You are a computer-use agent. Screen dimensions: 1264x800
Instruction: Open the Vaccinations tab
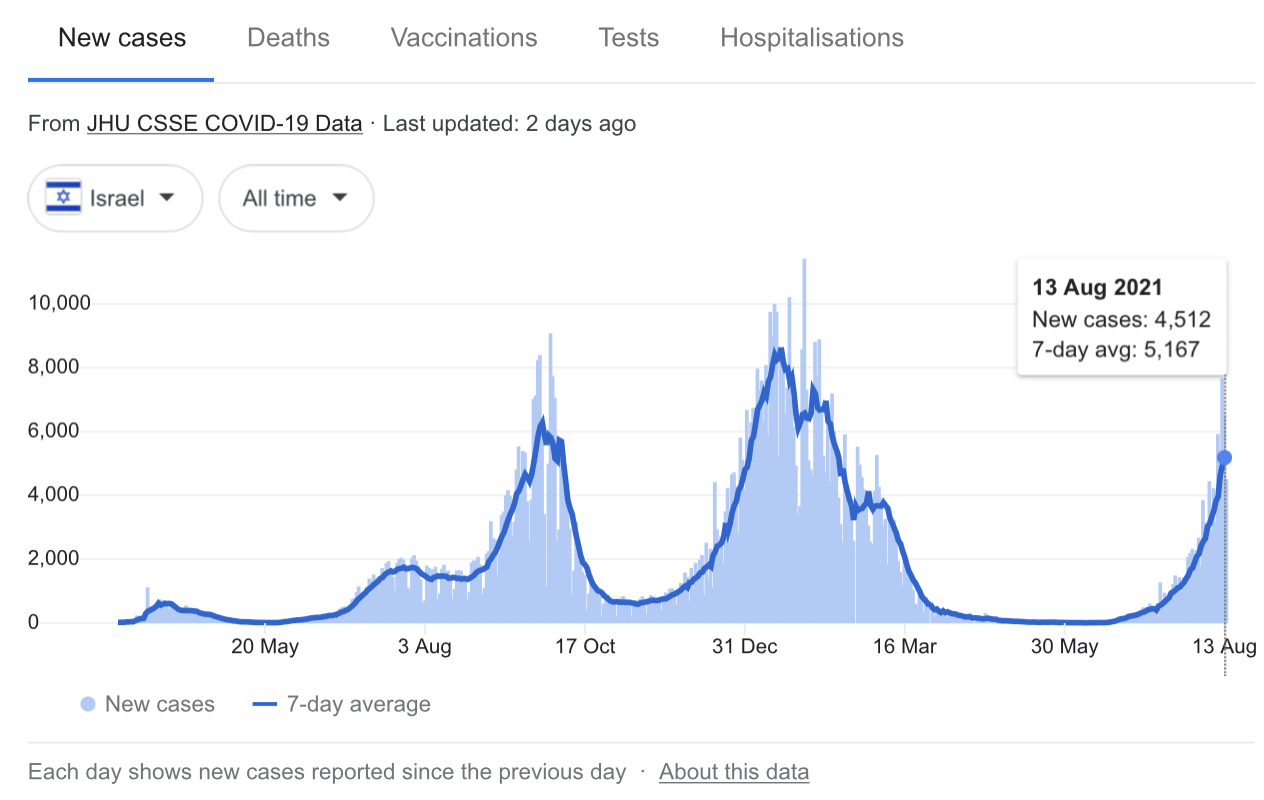point(464,38)
